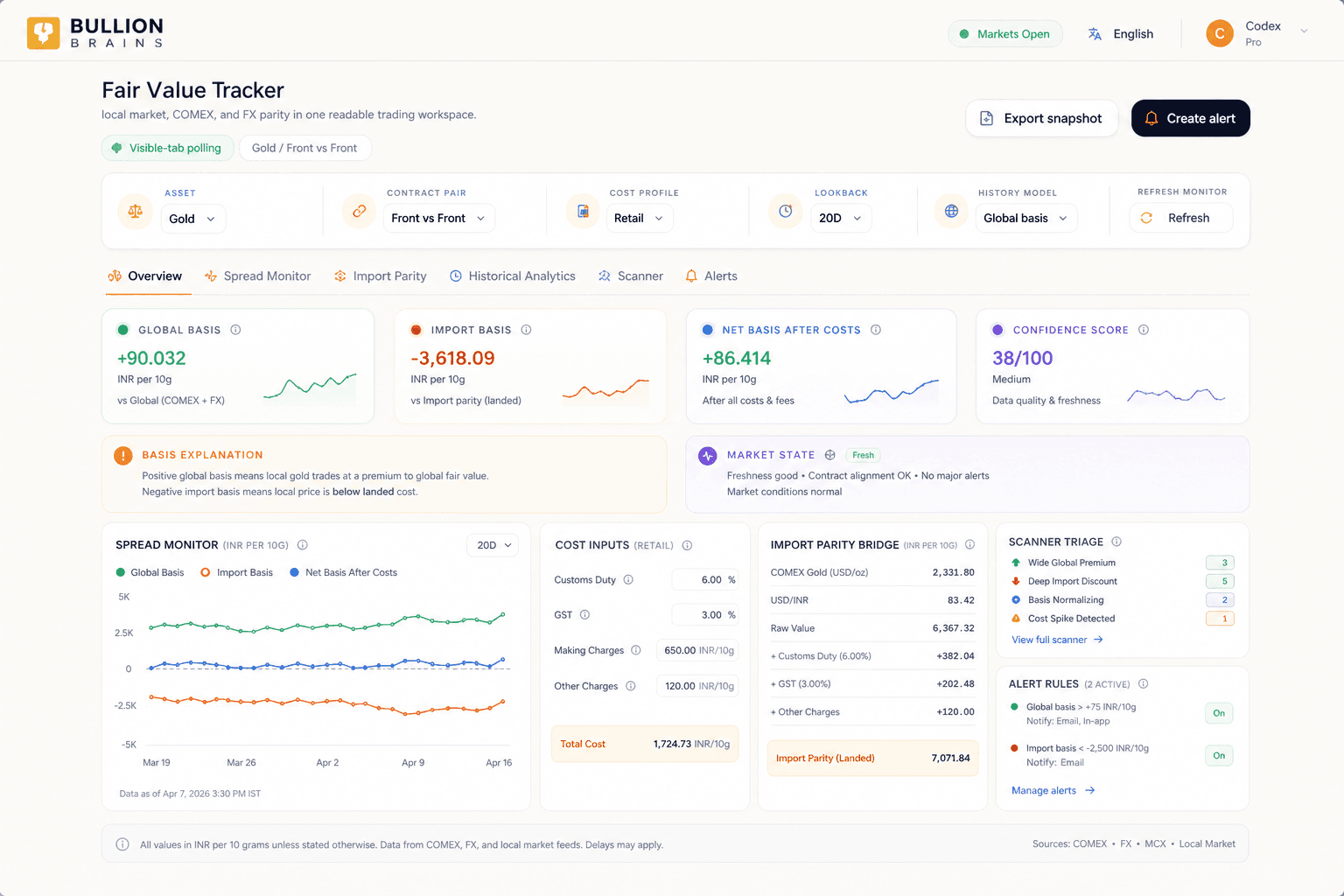
Task: Click info icon next to Net Basis After Costs
Action: pos(876,330)
